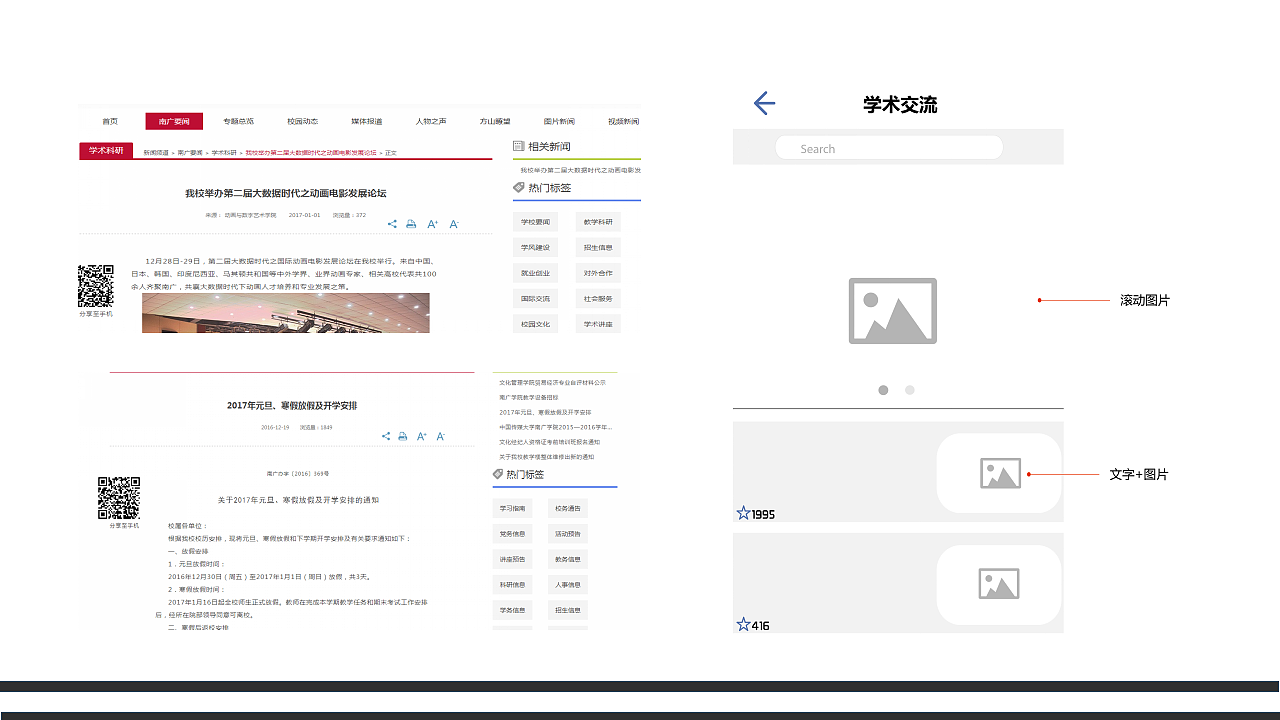Select the 招生信息 tag under 热门标签
Image resolution: width=1280 pixels, height=720 pixels.
coord(598,247)
